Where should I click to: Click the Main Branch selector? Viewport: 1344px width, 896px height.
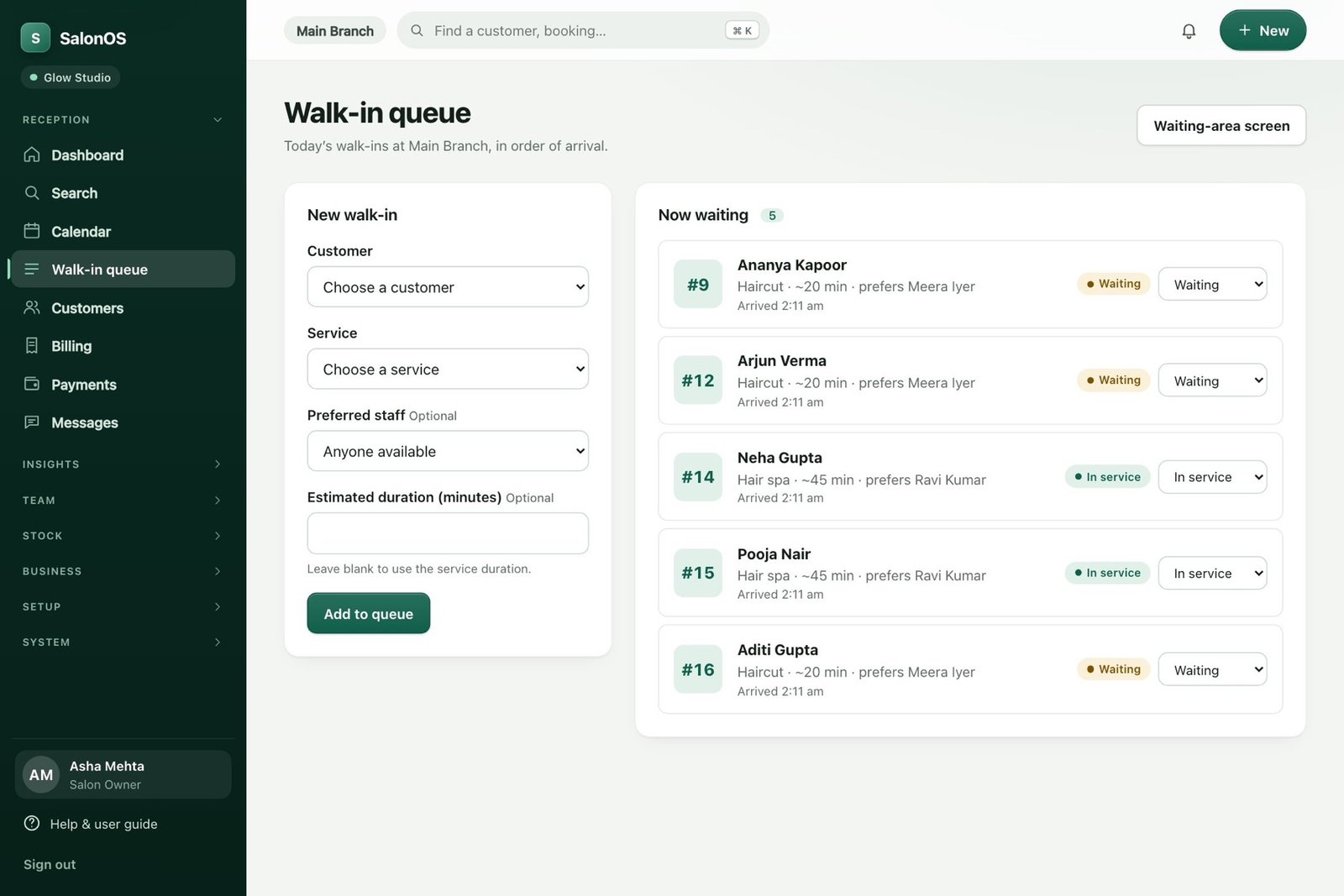(335, 30)
